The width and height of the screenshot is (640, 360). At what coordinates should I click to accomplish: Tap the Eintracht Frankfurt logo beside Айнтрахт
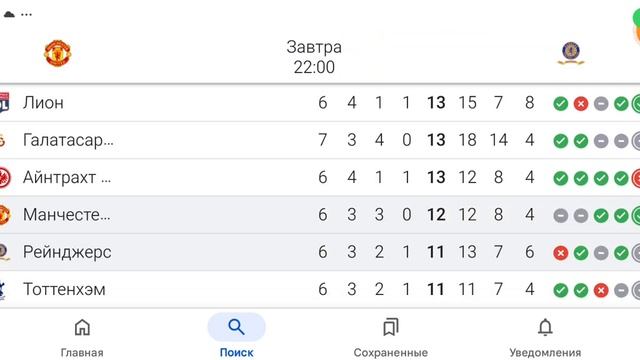[4, 178]
